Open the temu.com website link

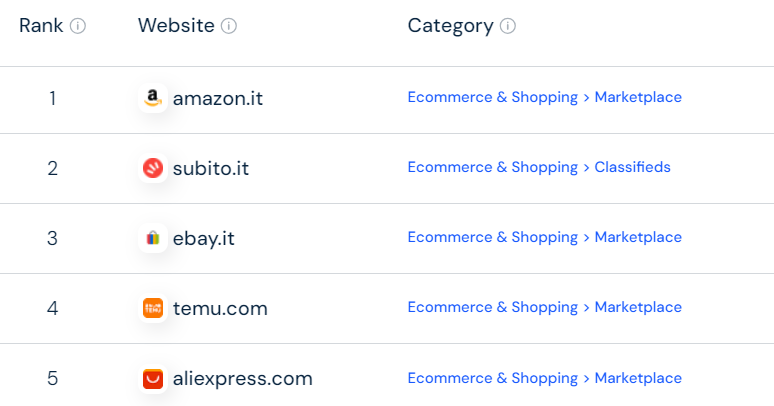point(220,308)
